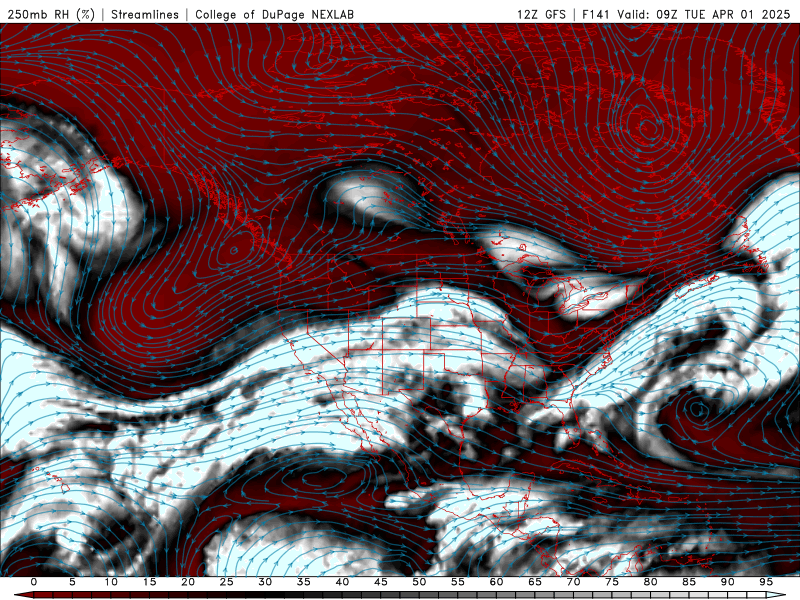Viewport: 800px width, 600px height.
Task: Click the 0 value on the color scale
Action: coord(34,582)
